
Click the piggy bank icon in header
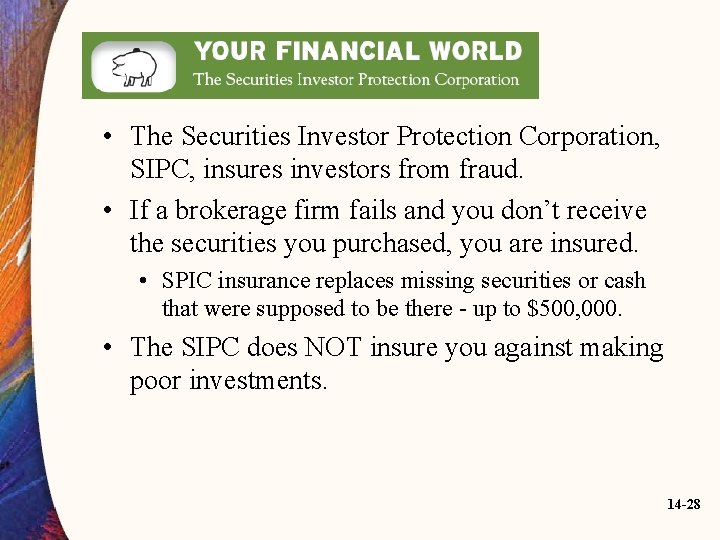[x=134, y=67]
